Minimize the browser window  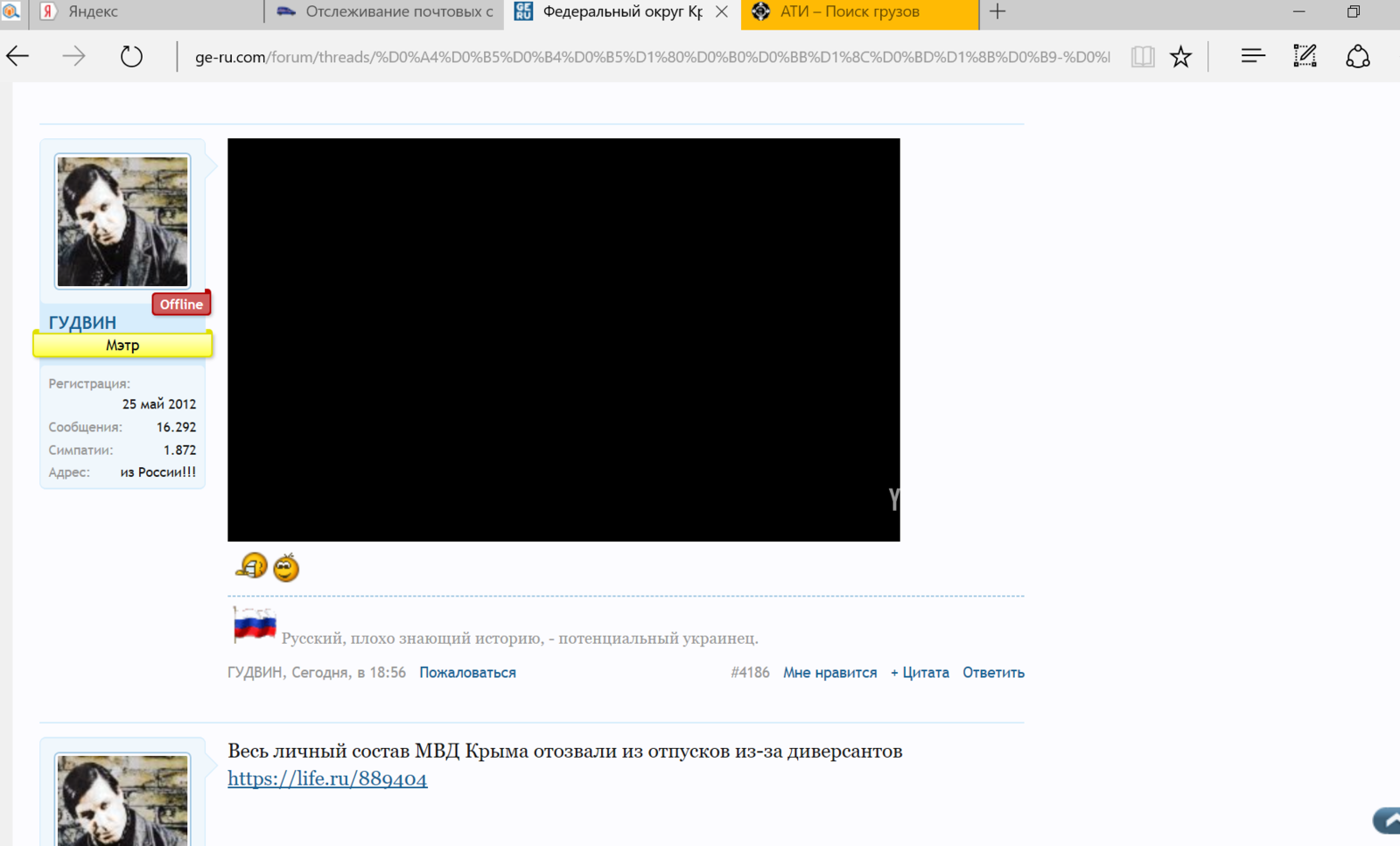[x=1298, y=11]
